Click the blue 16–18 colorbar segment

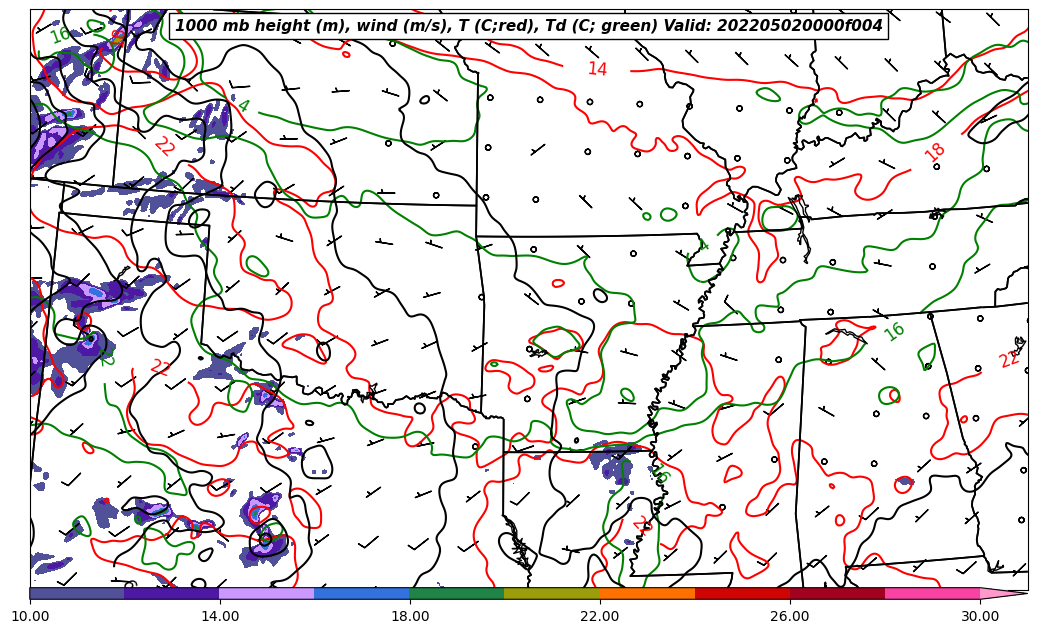coord(362,593)
